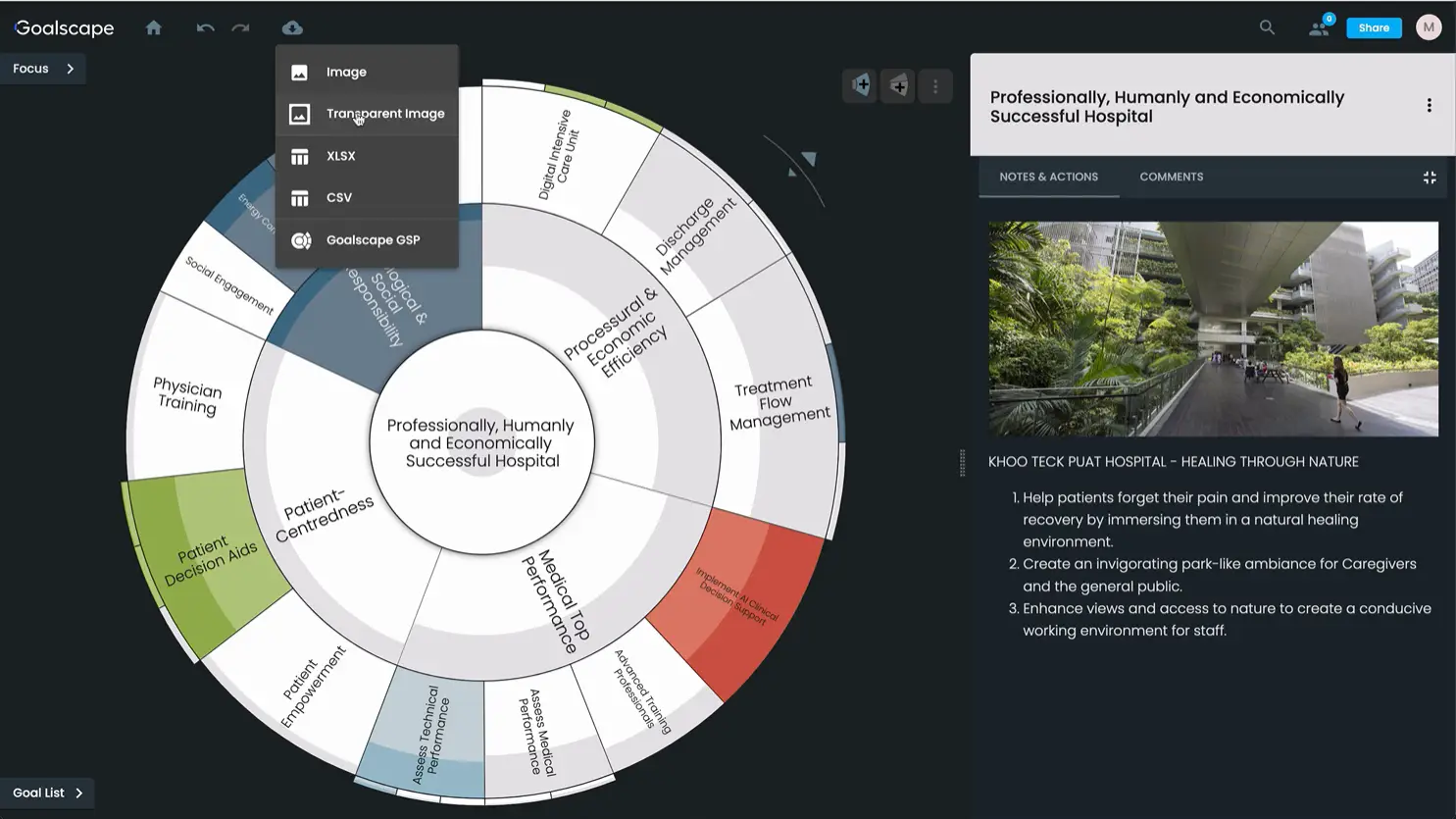Open the user avatar M
The width and height of the screenshot is (1456, 819).
[1429, 27]
